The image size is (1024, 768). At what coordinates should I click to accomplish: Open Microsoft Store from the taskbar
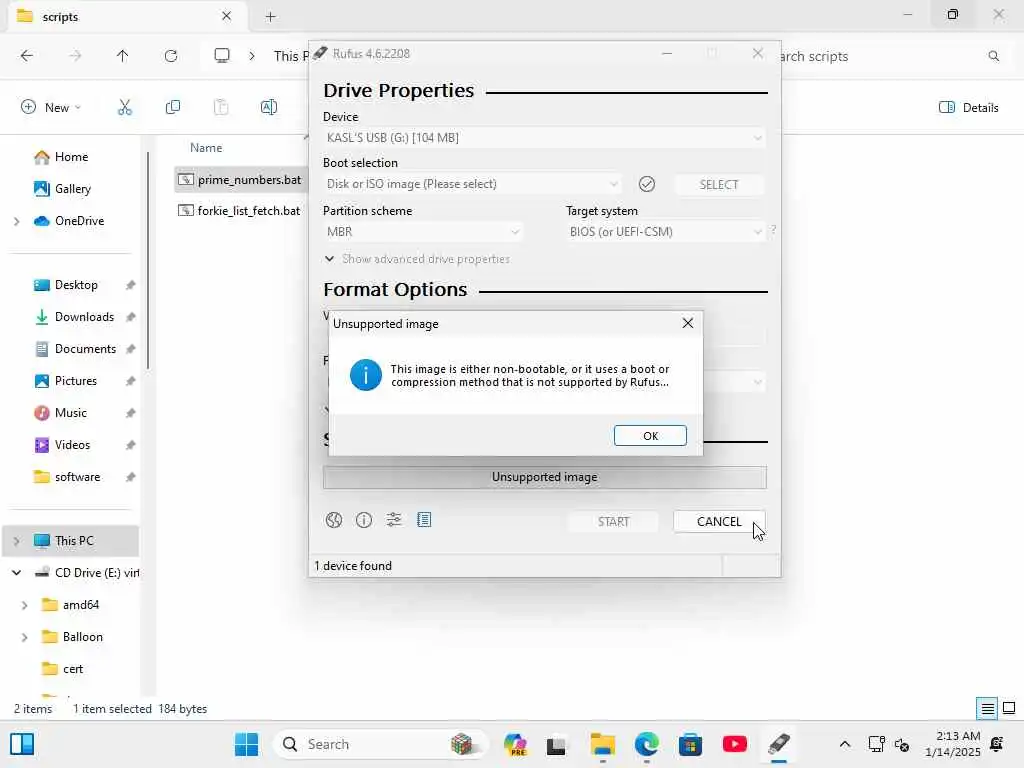690,744
